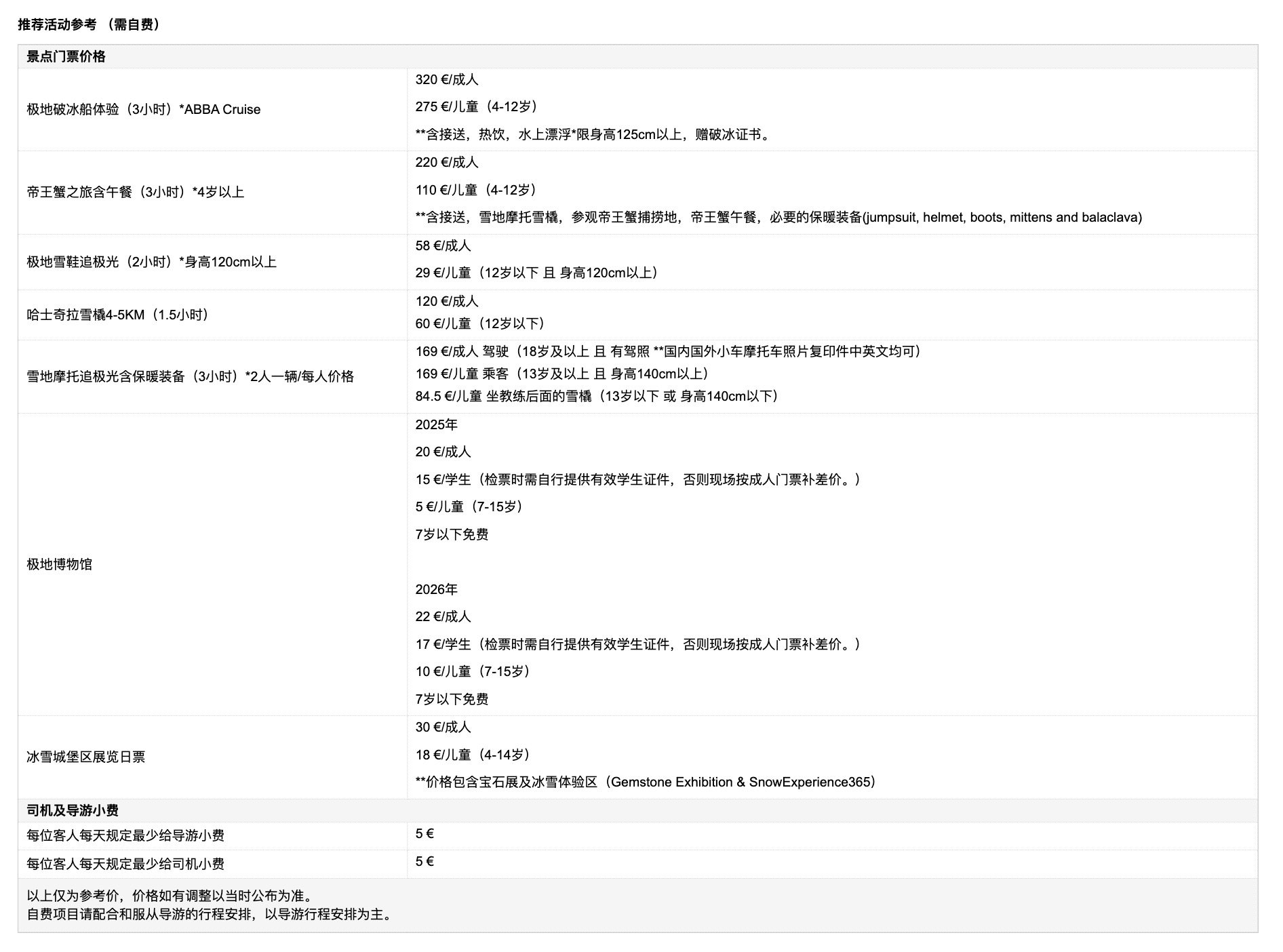Screen dimensions: 1283x952
Task: Click the 雪地摩托追极光含保暖装备 row label
Action: pos(190,377)
